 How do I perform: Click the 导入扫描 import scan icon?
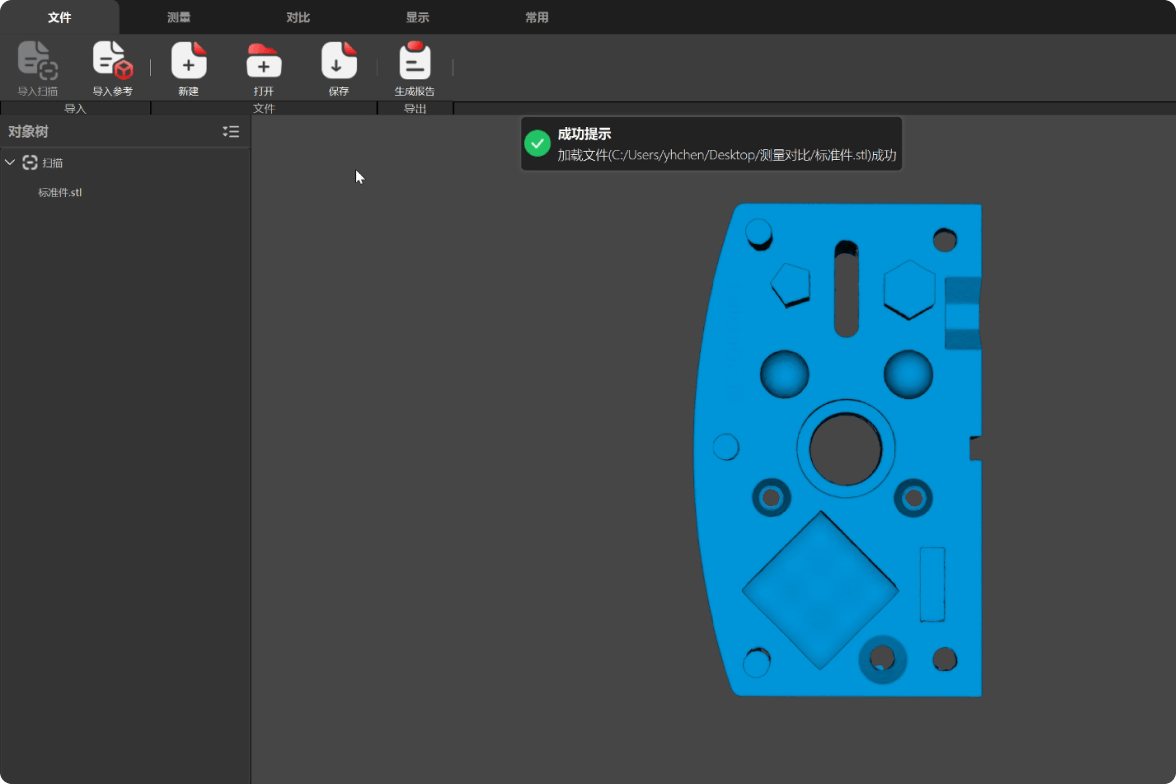click(x=38, y=62)
